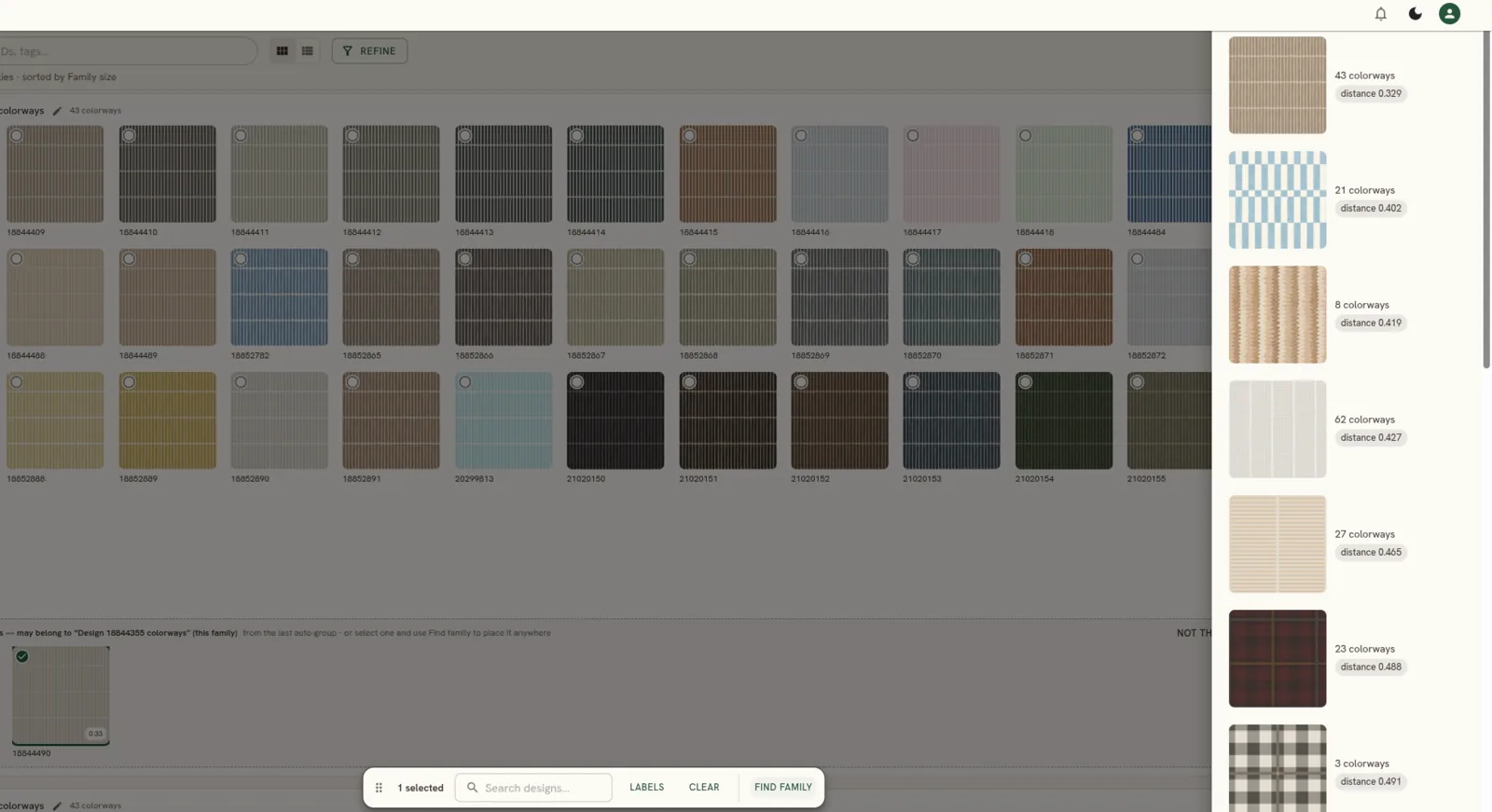Grab the selection bar drag handle
Viewport: 1492px width, 812px height.
click(379, 788)
